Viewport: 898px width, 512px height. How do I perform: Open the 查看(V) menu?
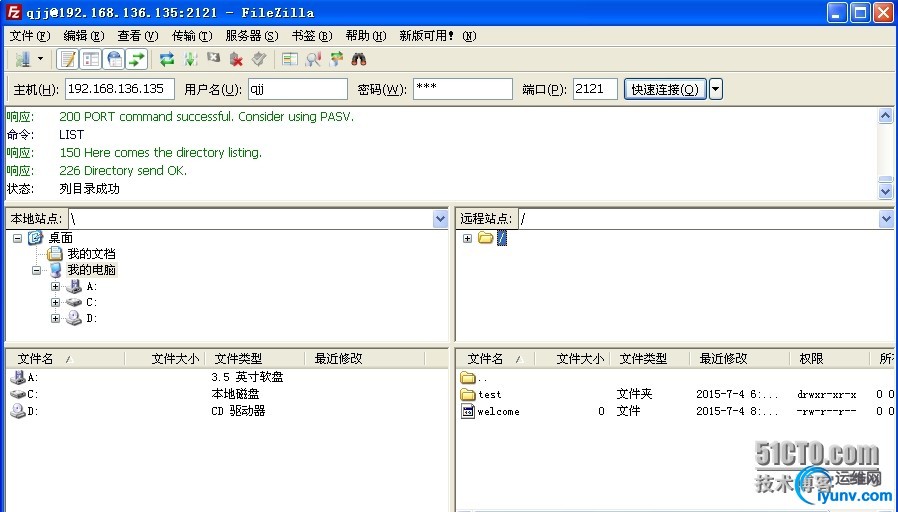[x=137, y=36]
